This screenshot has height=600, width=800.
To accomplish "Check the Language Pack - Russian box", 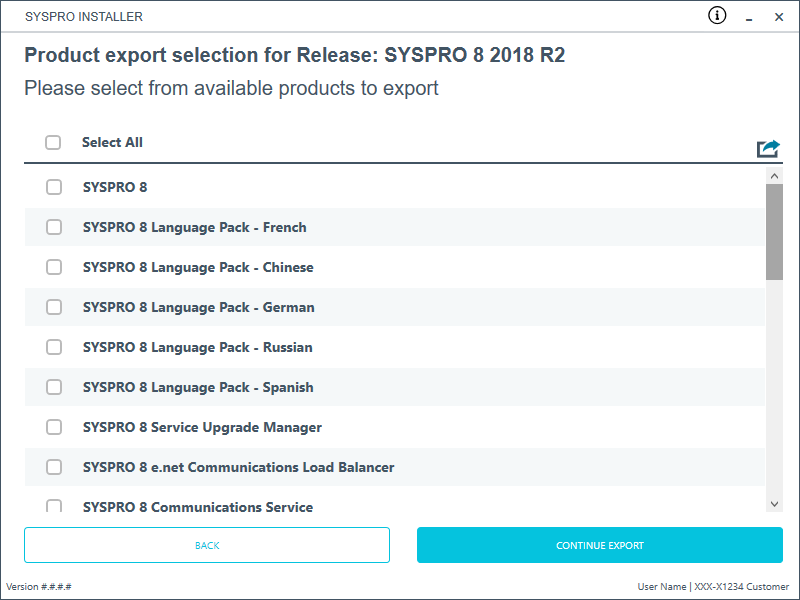I will click(x=54, y=347).
